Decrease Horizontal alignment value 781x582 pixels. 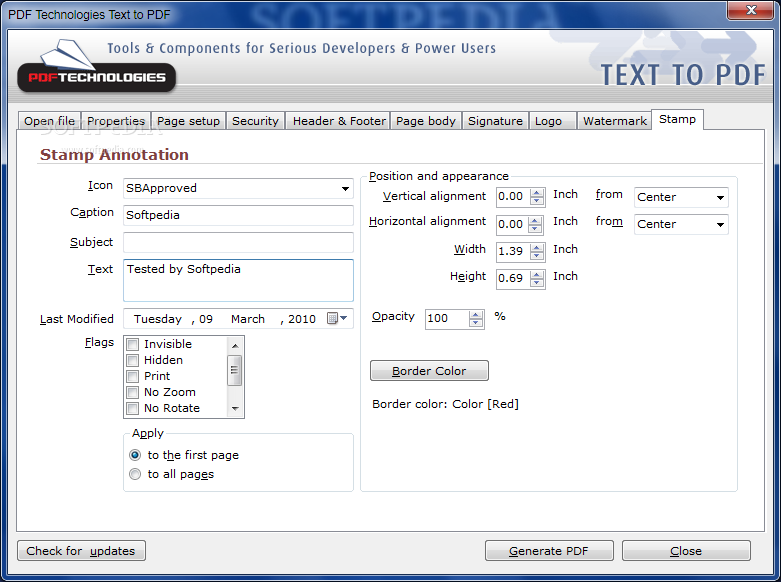(x=535, y=228)
